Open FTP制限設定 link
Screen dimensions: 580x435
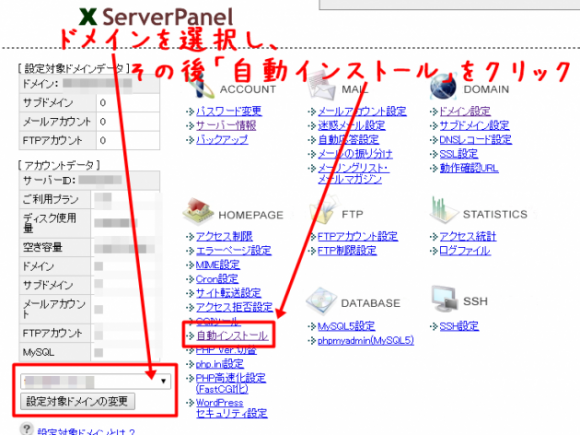click(347, 250)
